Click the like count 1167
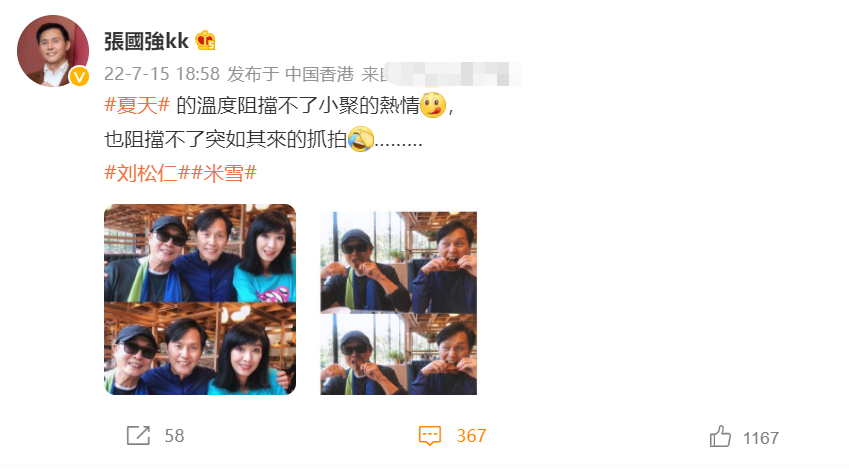Screen dimensions: 849x471 (761, 438)
